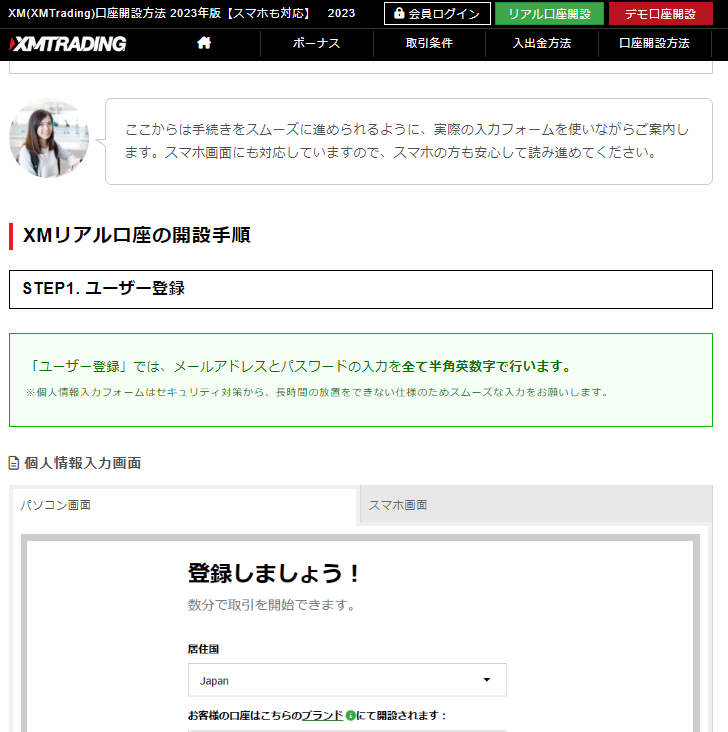Open the 会員ログイン button
Screen dimensions: 728x732
click(x=437, y=14)
